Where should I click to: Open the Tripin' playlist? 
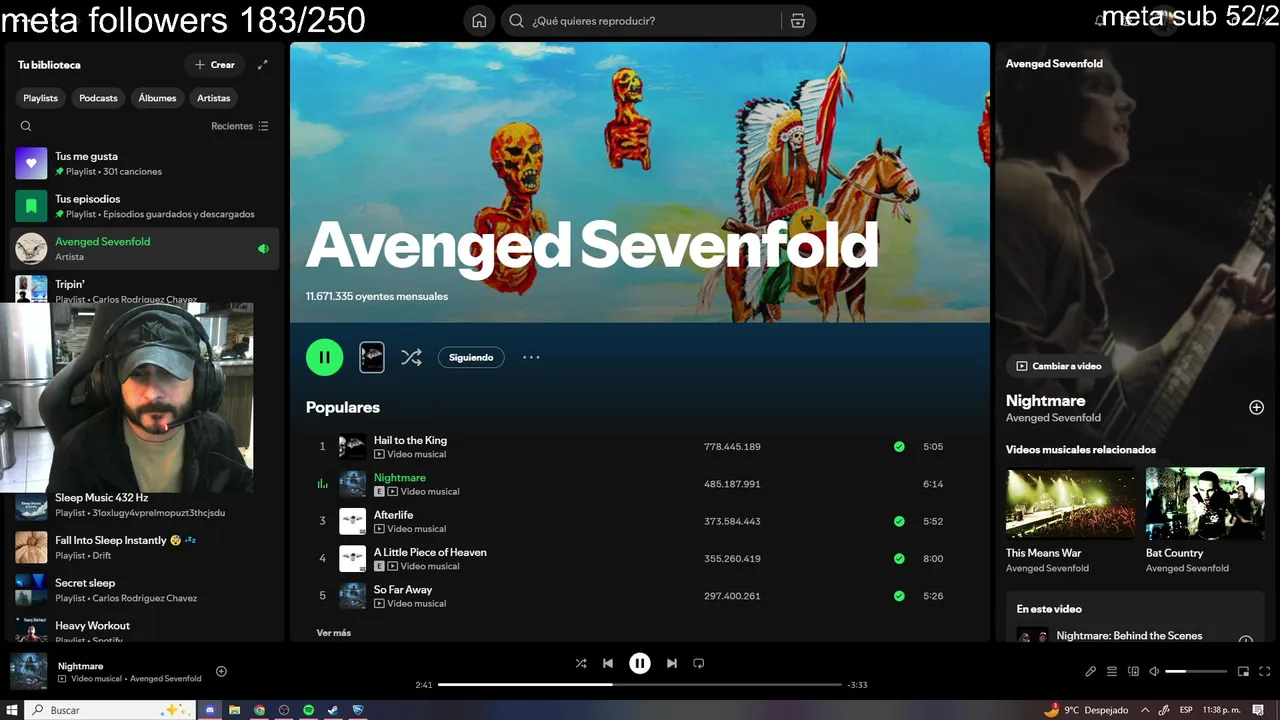[145, 289]
